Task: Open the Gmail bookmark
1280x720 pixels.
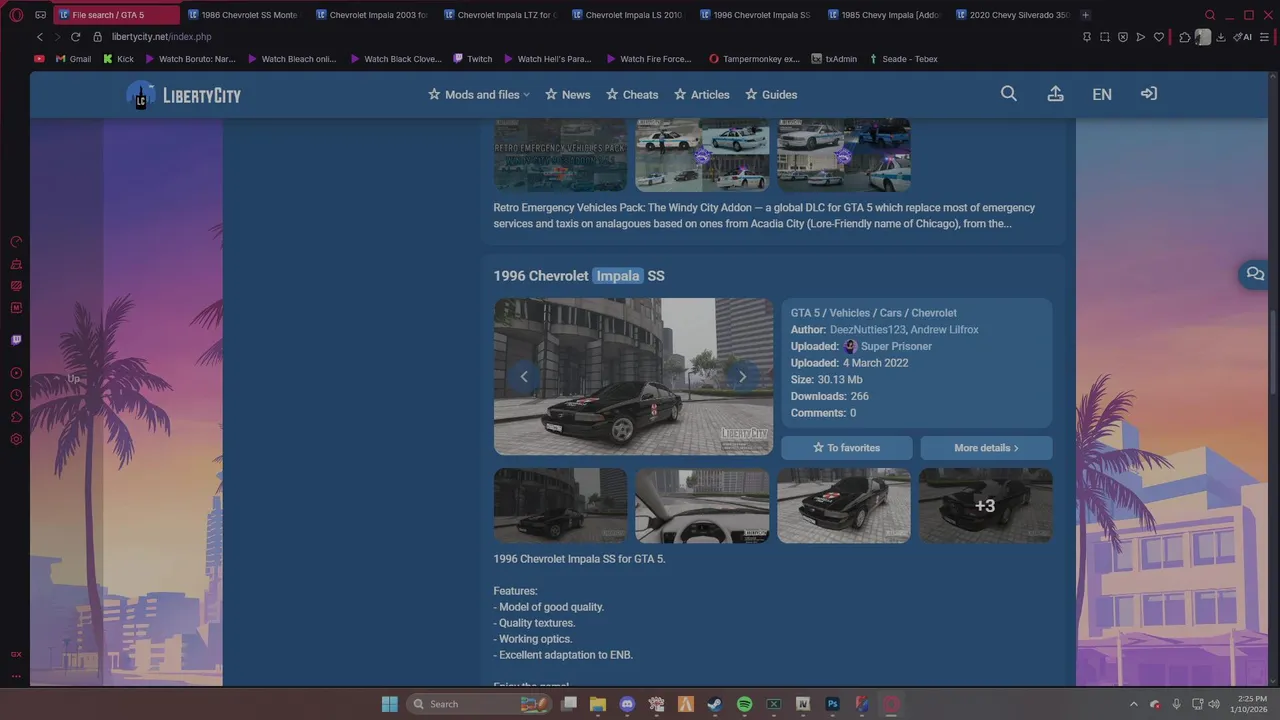Action: [73, 59]
